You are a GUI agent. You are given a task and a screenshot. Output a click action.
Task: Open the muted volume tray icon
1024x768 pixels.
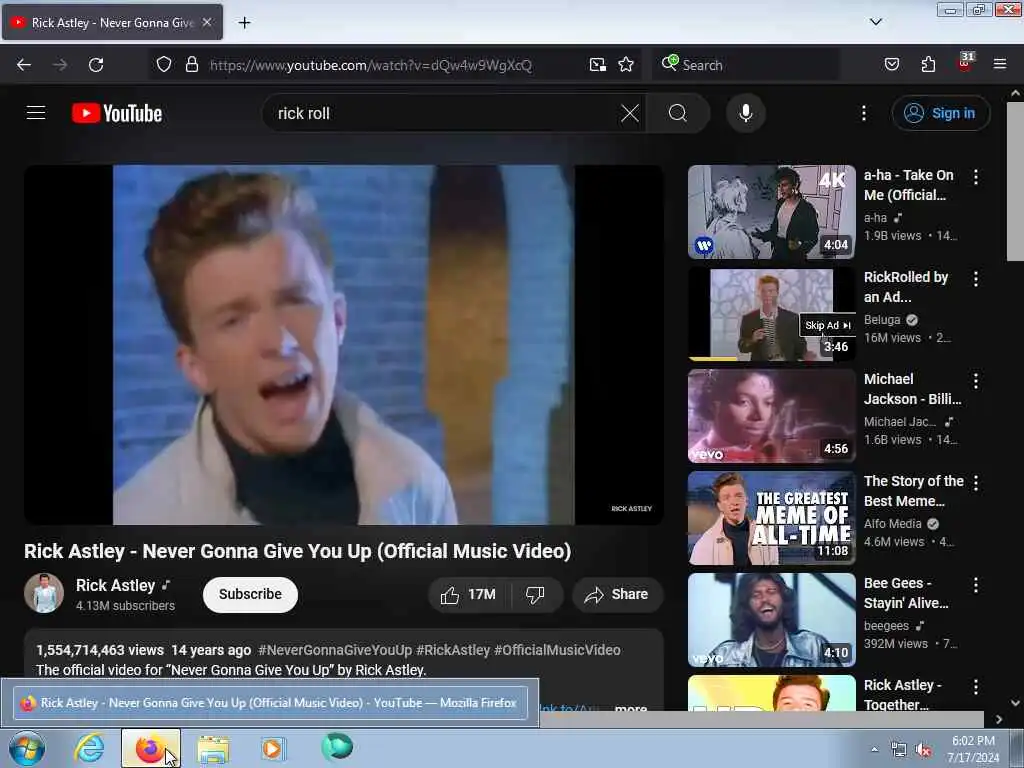(x=923, y=750)
